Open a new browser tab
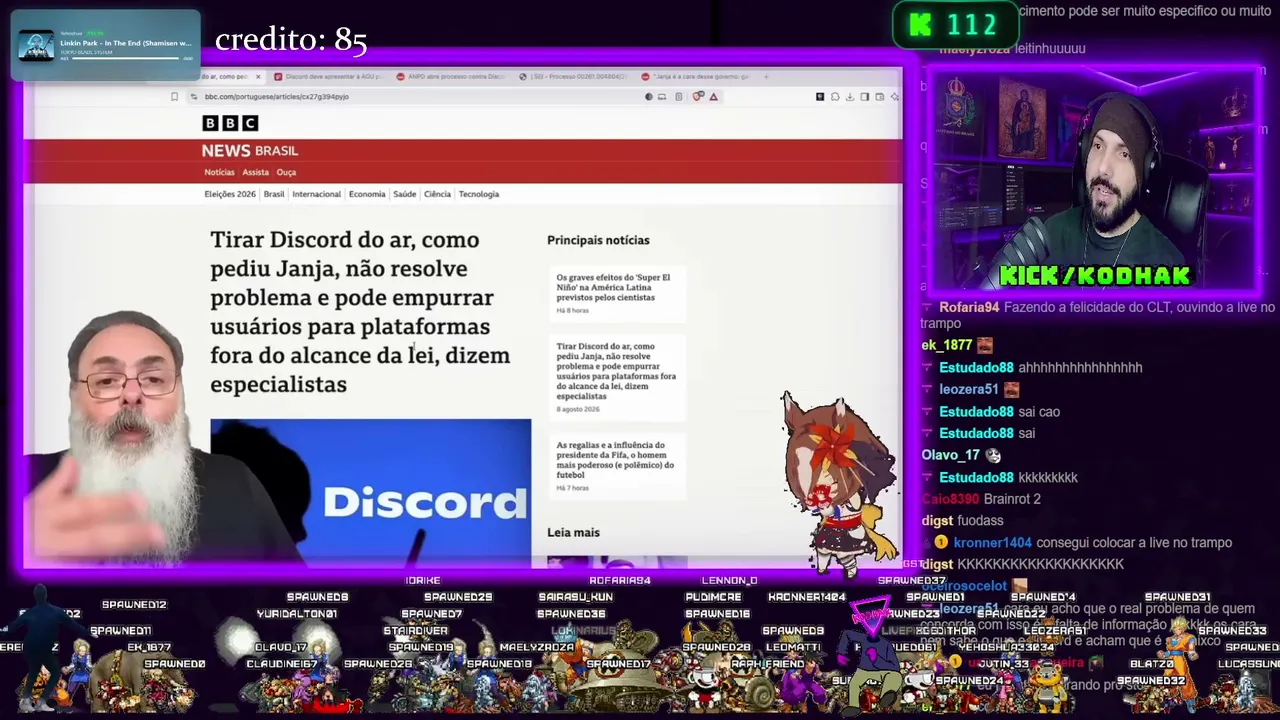The width and height of the screenshot is (1280, 720). pos(767,77)
